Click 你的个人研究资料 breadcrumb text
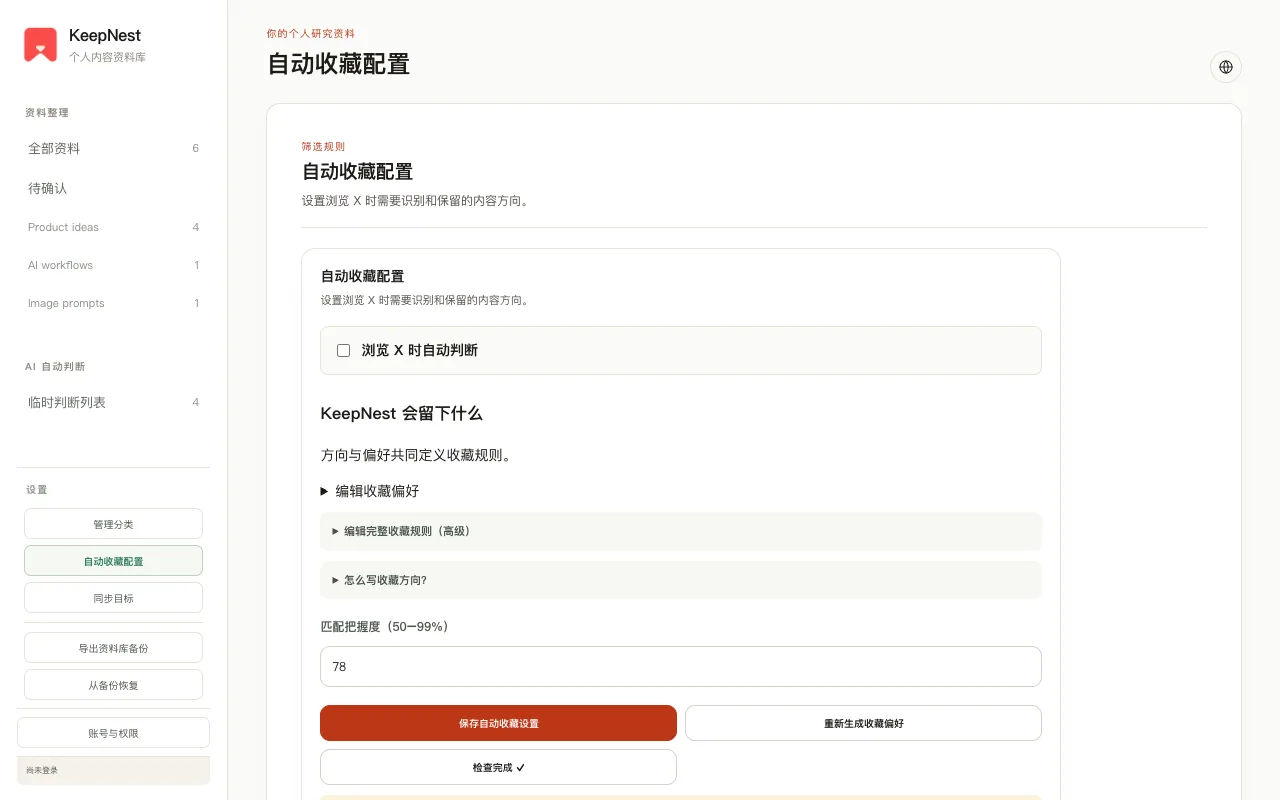Image resolution: width=1280 pixels, height=800 pixels. (x=310, y=33)
